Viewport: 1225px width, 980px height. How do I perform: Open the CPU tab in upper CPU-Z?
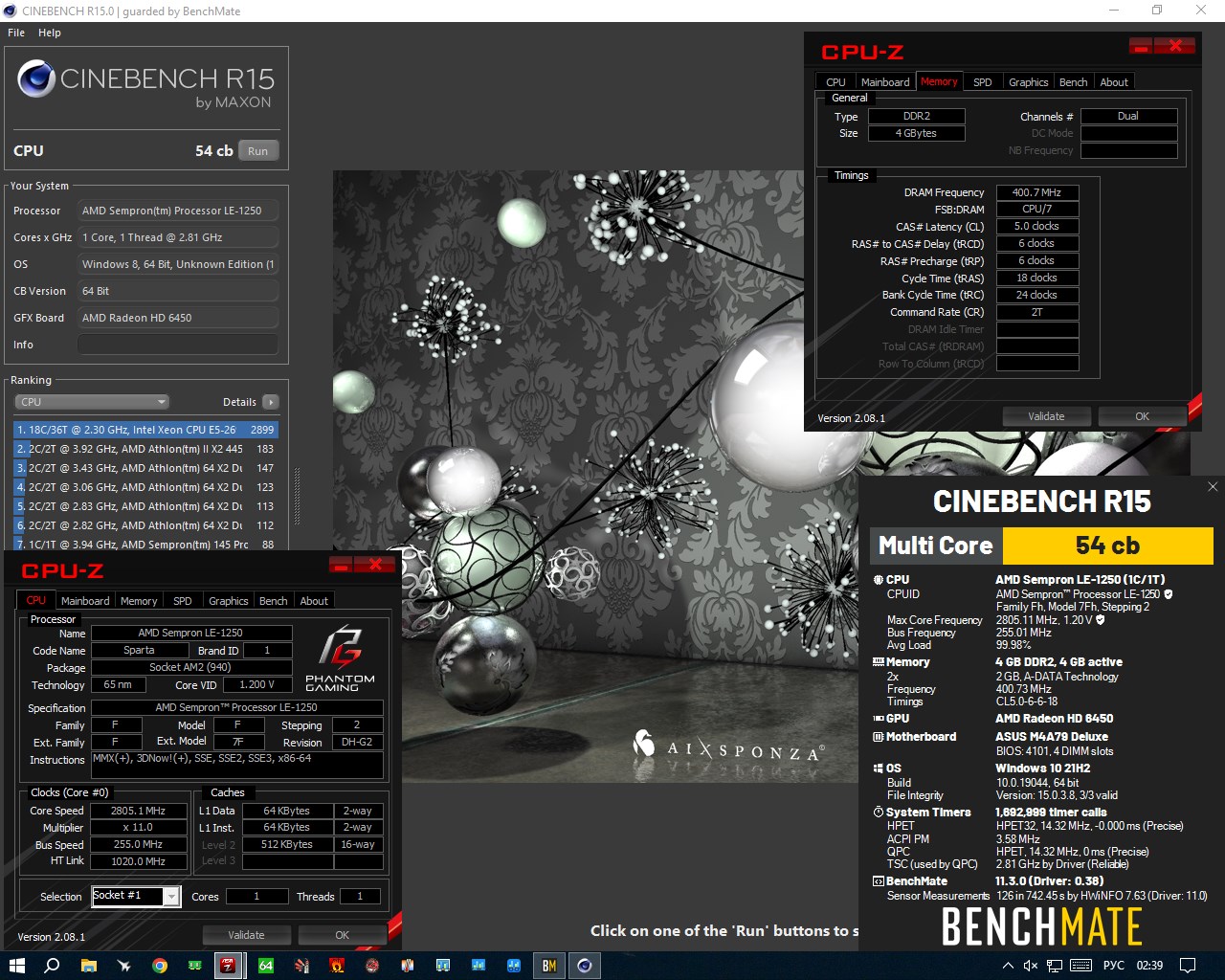pyautogui.click(x=835, y=82)
